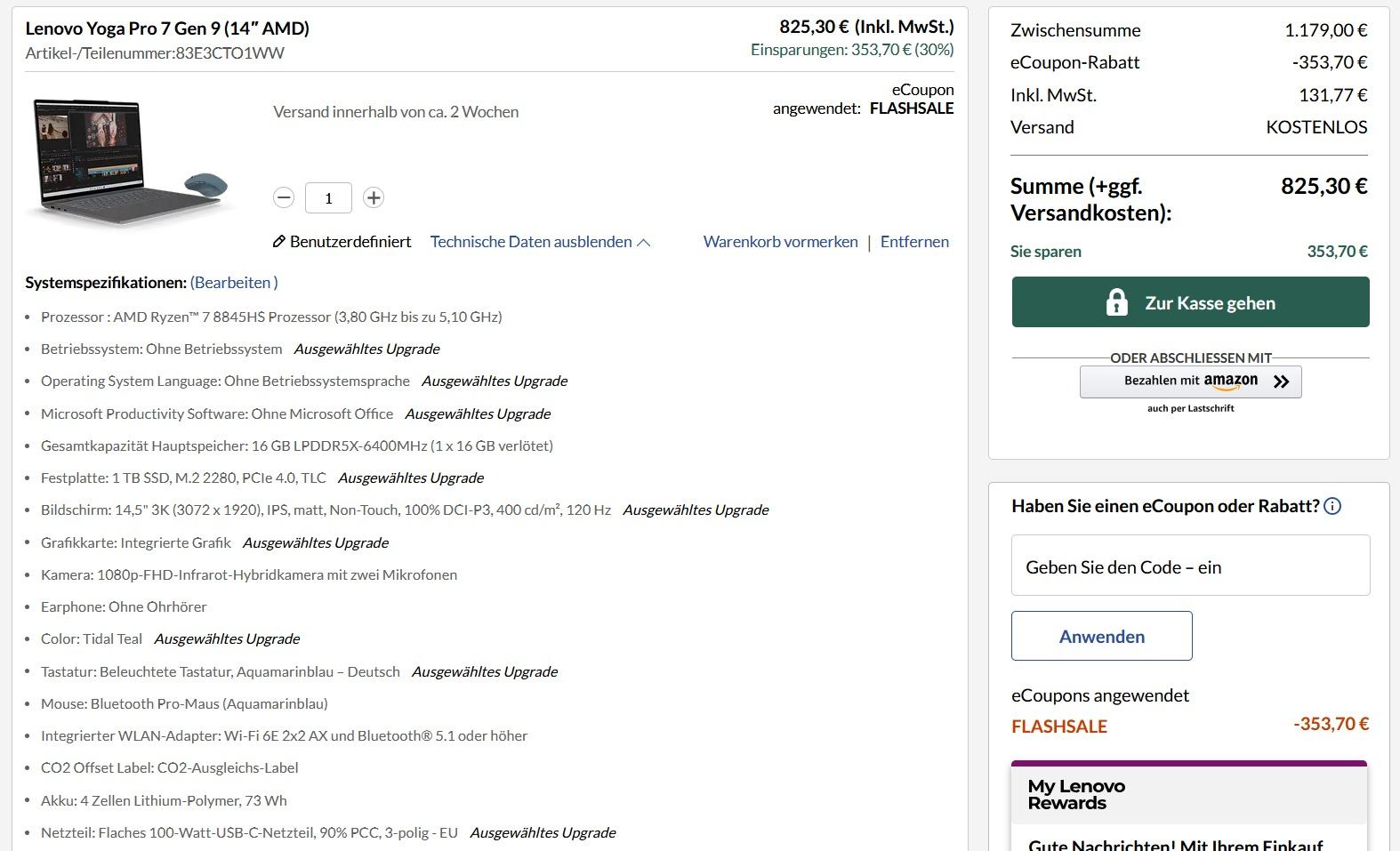Click the Amazon Pay double-arrow icon

[1281, 381]
